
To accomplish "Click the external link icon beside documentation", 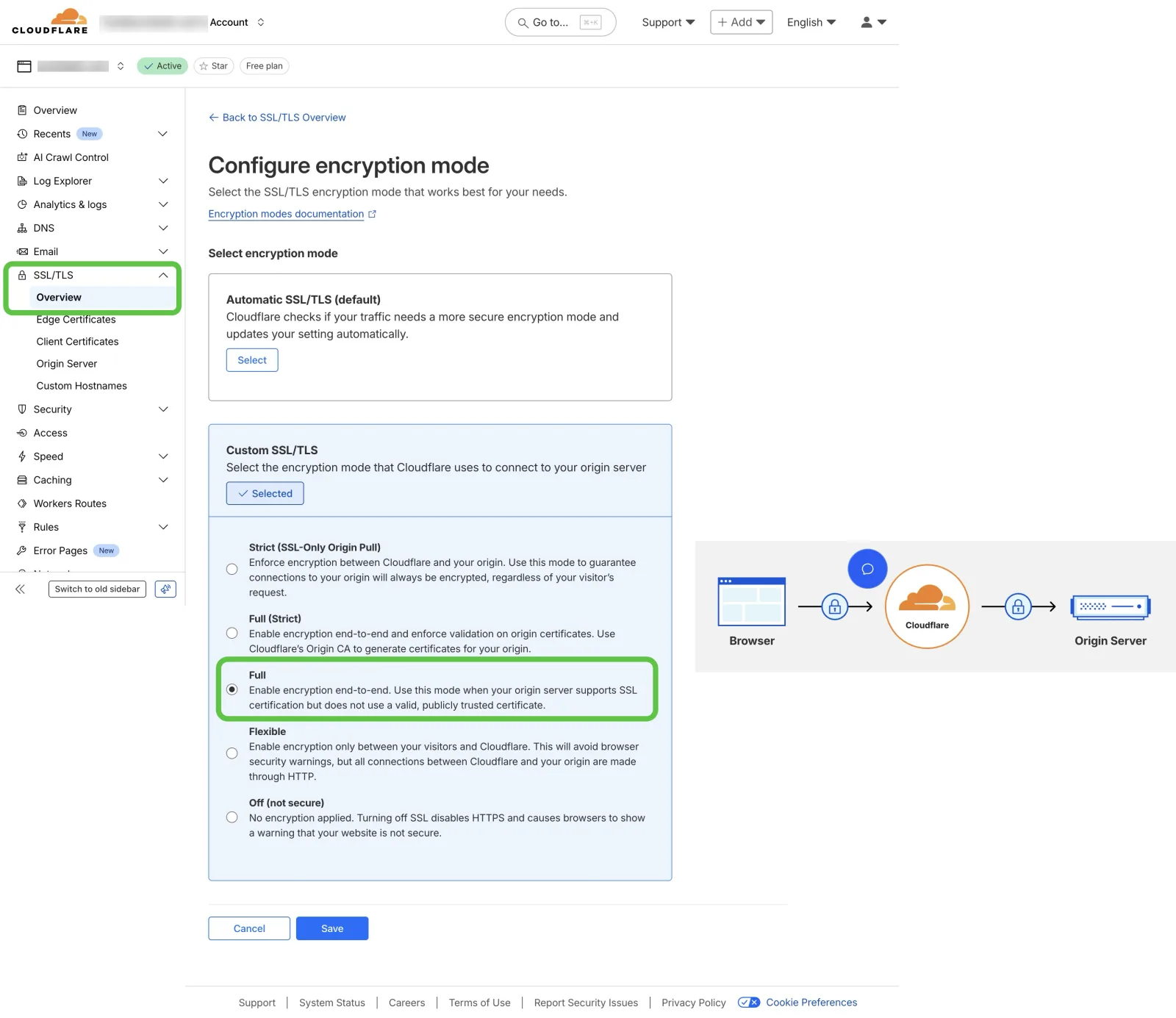I will [372, 214].
